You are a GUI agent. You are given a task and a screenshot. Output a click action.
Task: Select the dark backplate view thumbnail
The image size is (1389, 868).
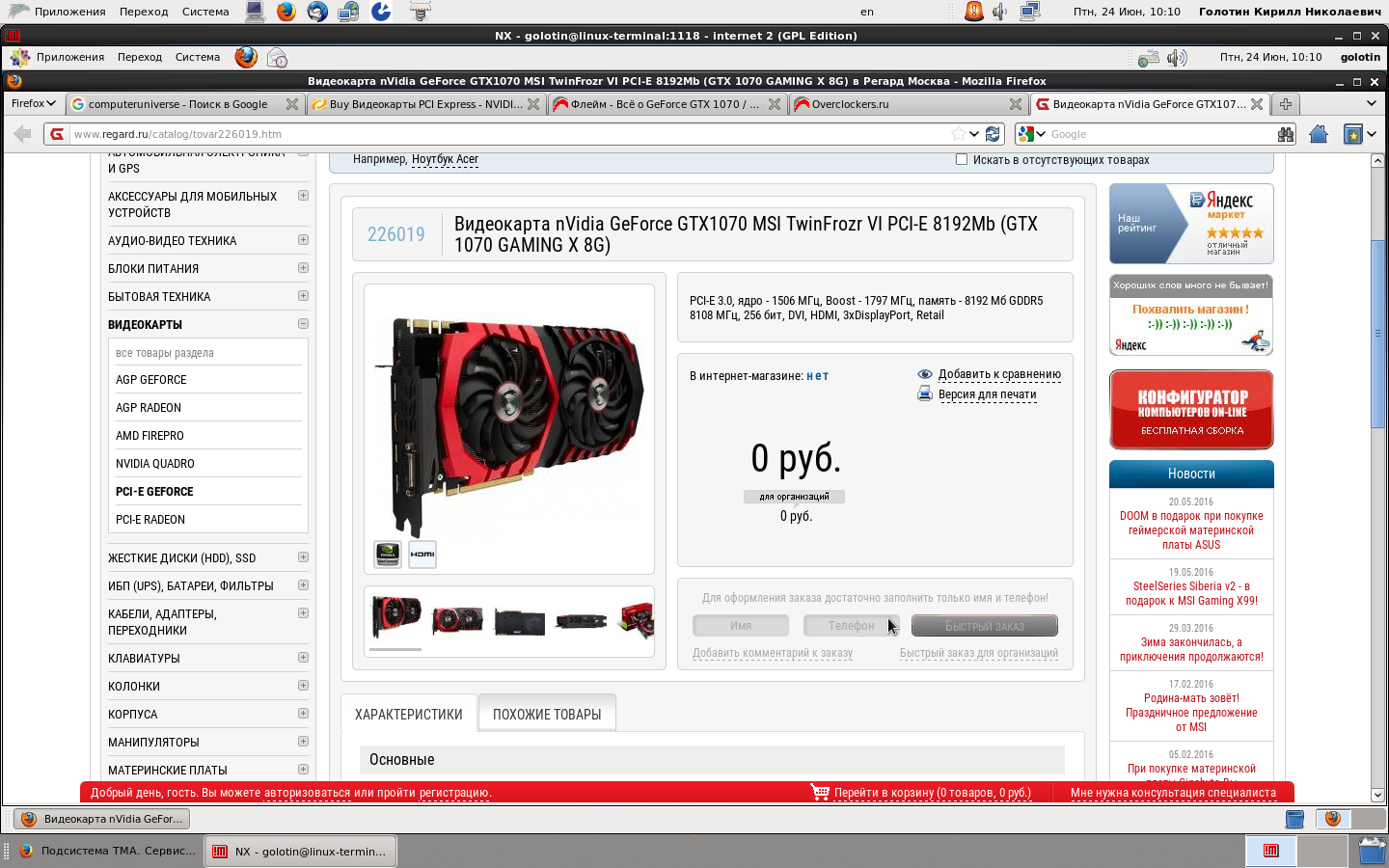click(519, 621)
